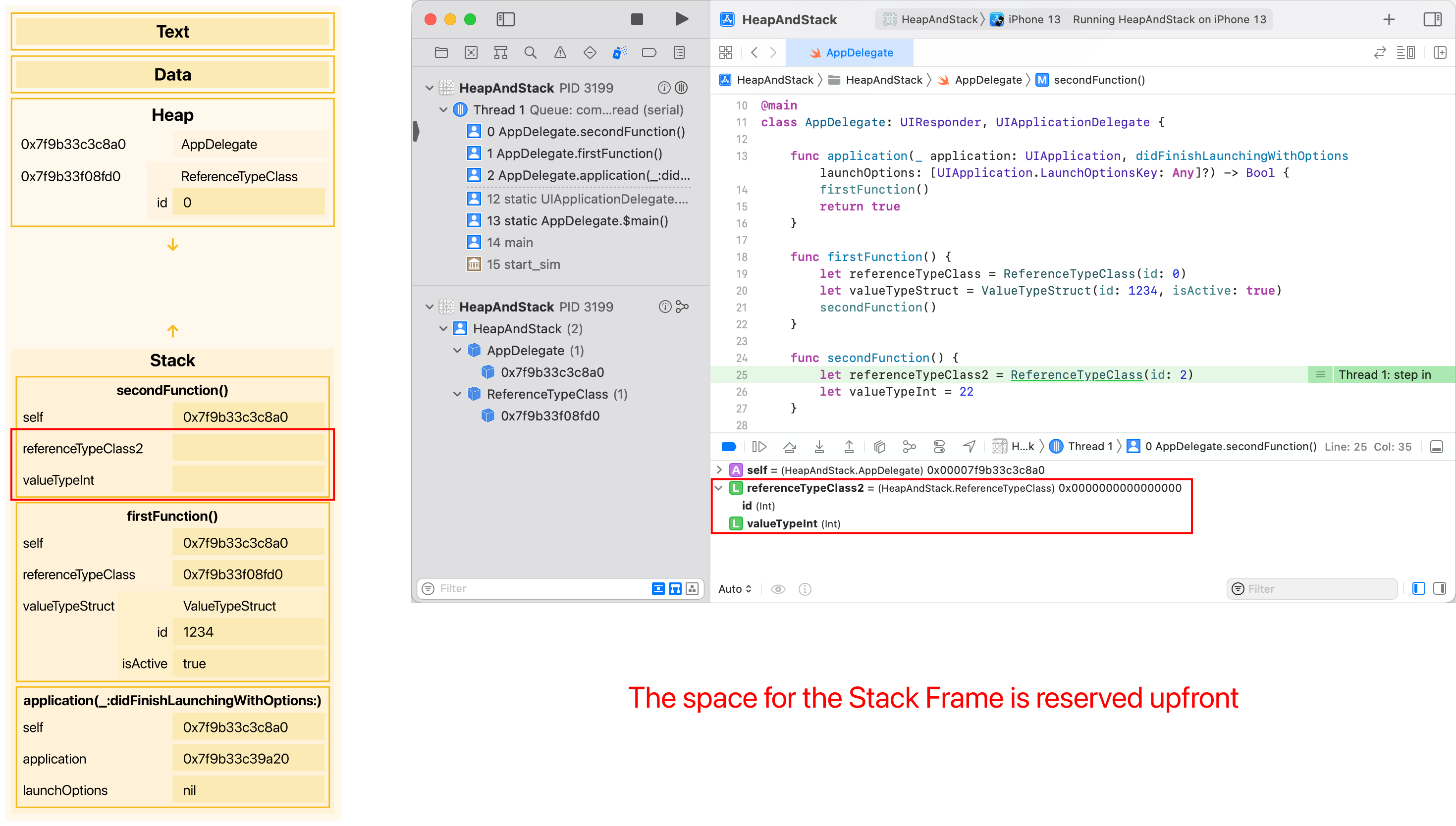The image size is (1456, 826).
Task: Open the Breakpoint navigator tag icon
Action: (649, 52)
